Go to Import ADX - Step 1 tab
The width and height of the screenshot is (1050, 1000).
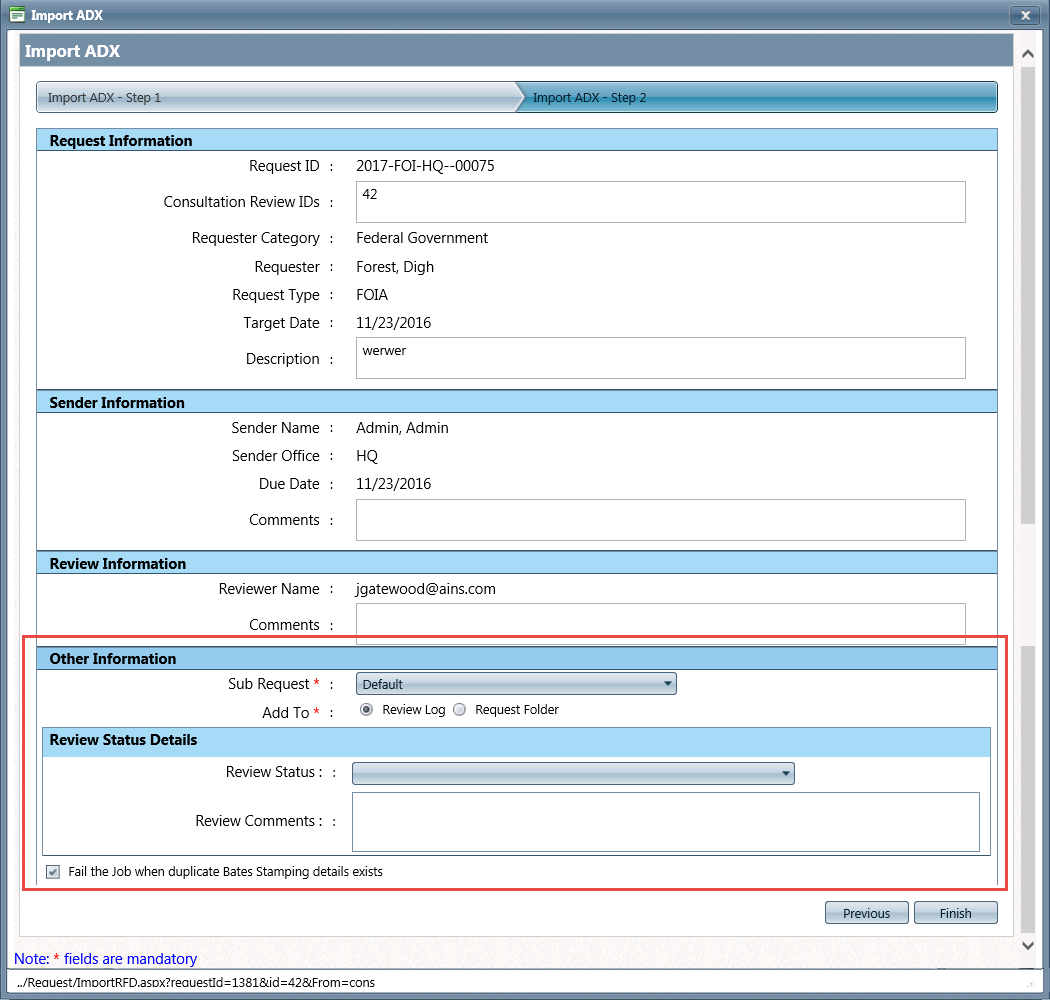coord(276,97)
